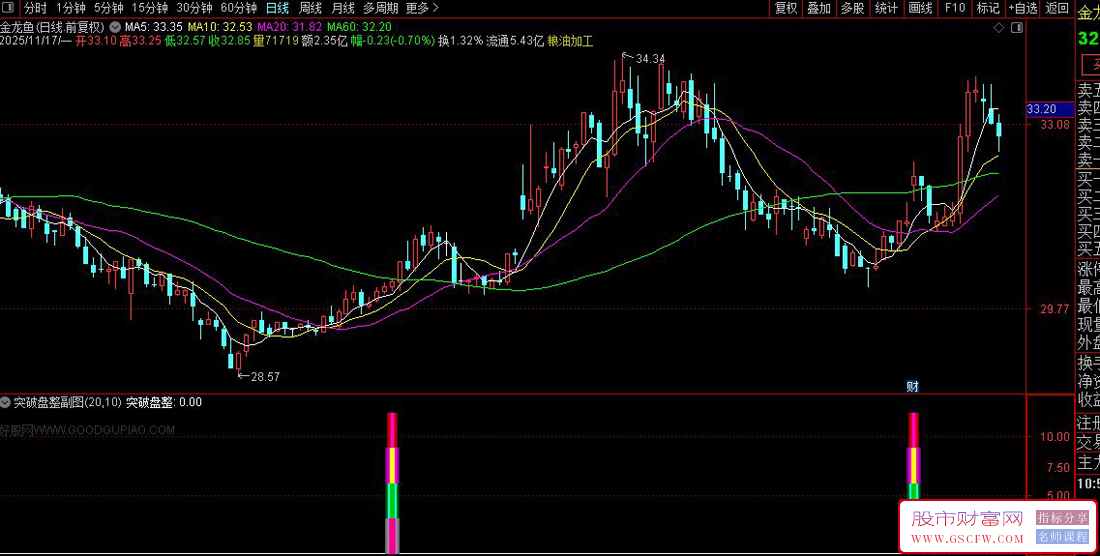1100x556 pixels.
Task: Click the 指标分享 banner link
Action: [1061, 517]
